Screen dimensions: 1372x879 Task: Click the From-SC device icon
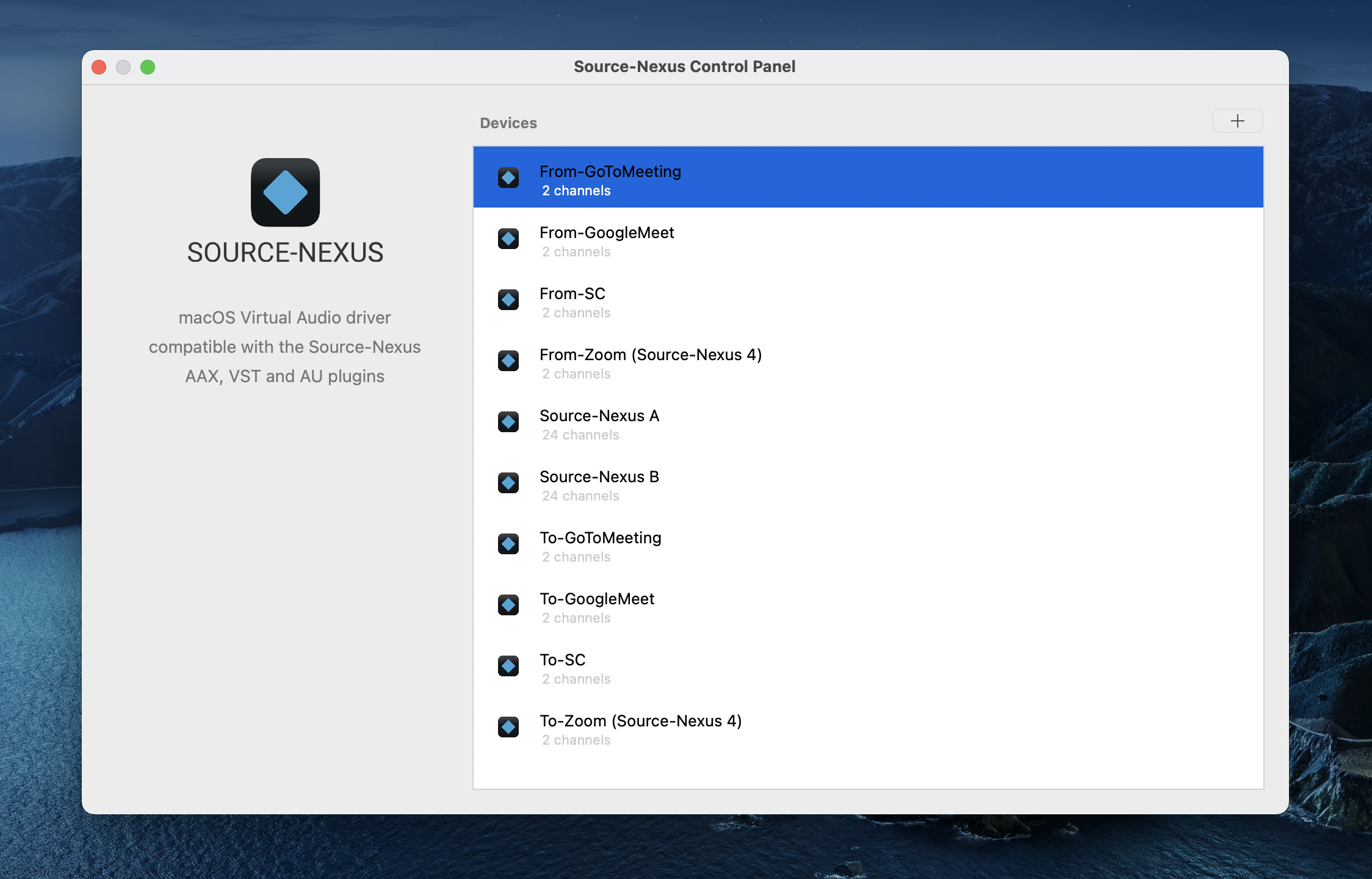coord(508,300)
